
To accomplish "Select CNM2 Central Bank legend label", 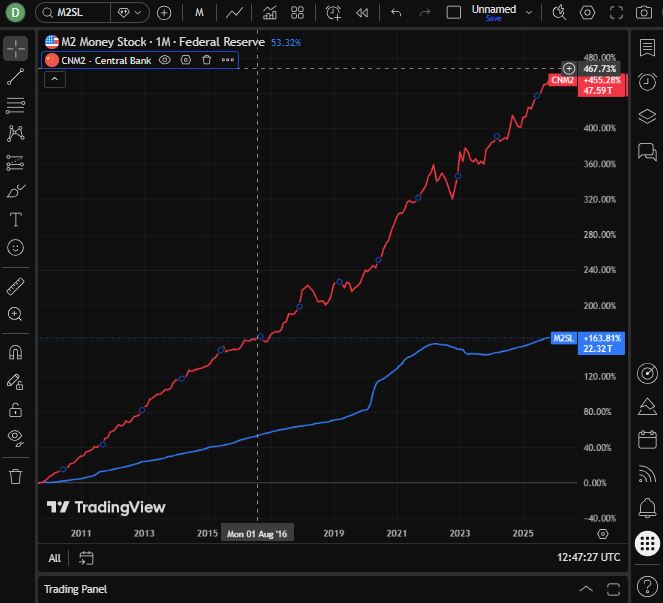I will click(106, 60).
